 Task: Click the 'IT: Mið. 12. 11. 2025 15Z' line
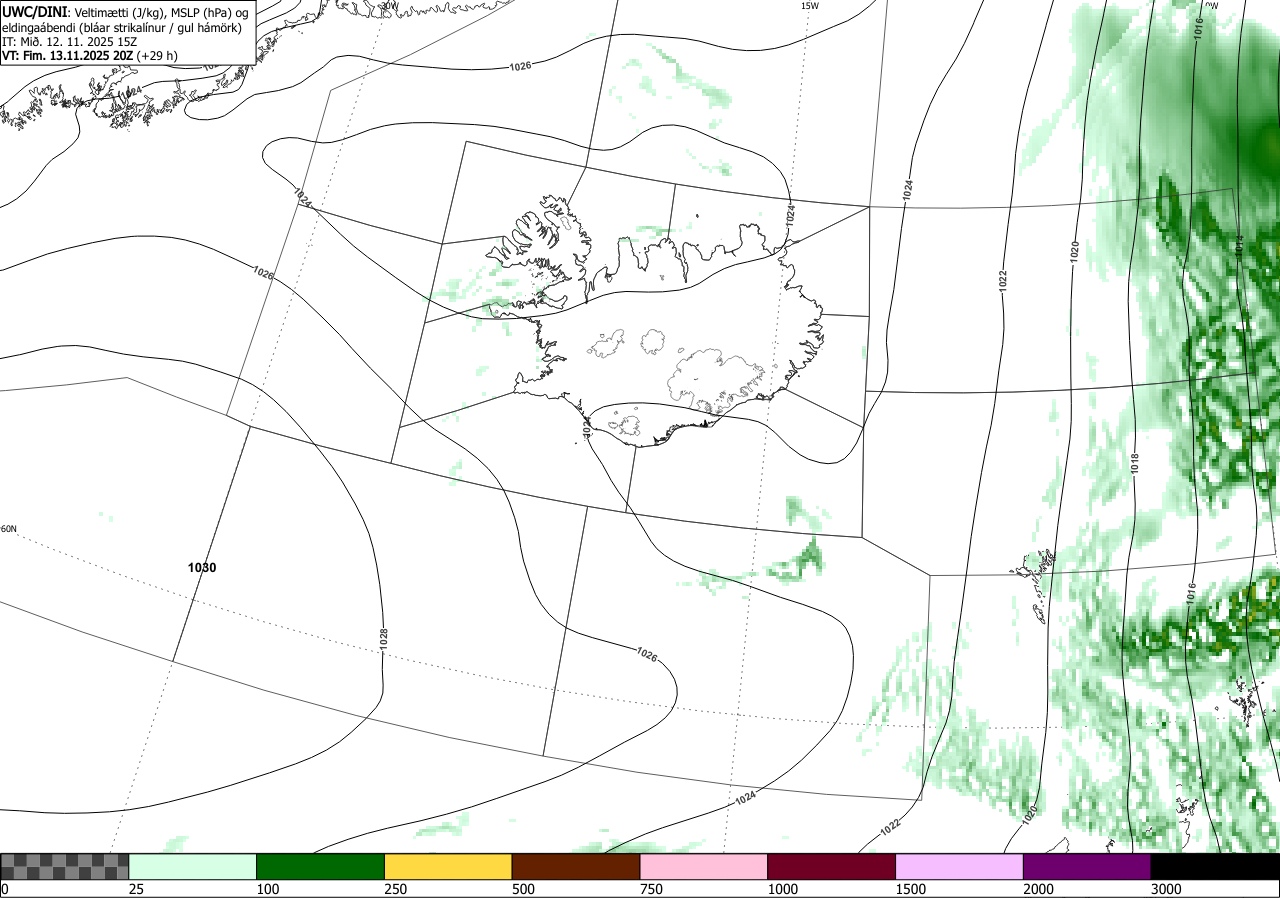tap(69, 42)
